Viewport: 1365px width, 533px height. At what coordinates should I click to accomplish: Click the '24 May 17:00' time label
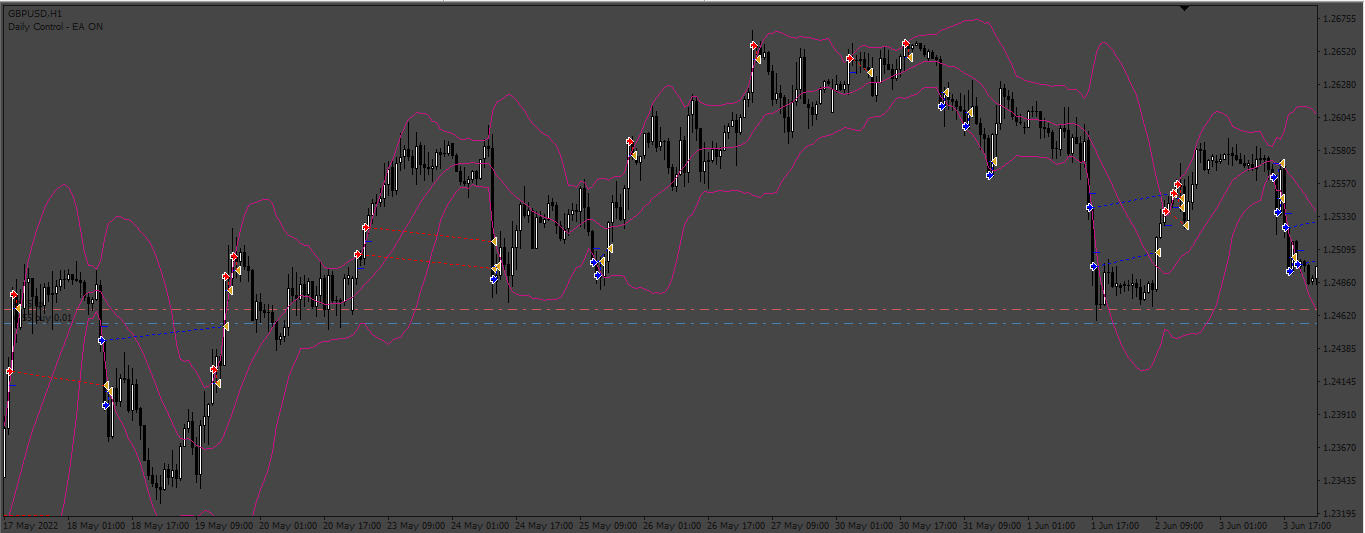pyautogui.click(x=545, y=525)
